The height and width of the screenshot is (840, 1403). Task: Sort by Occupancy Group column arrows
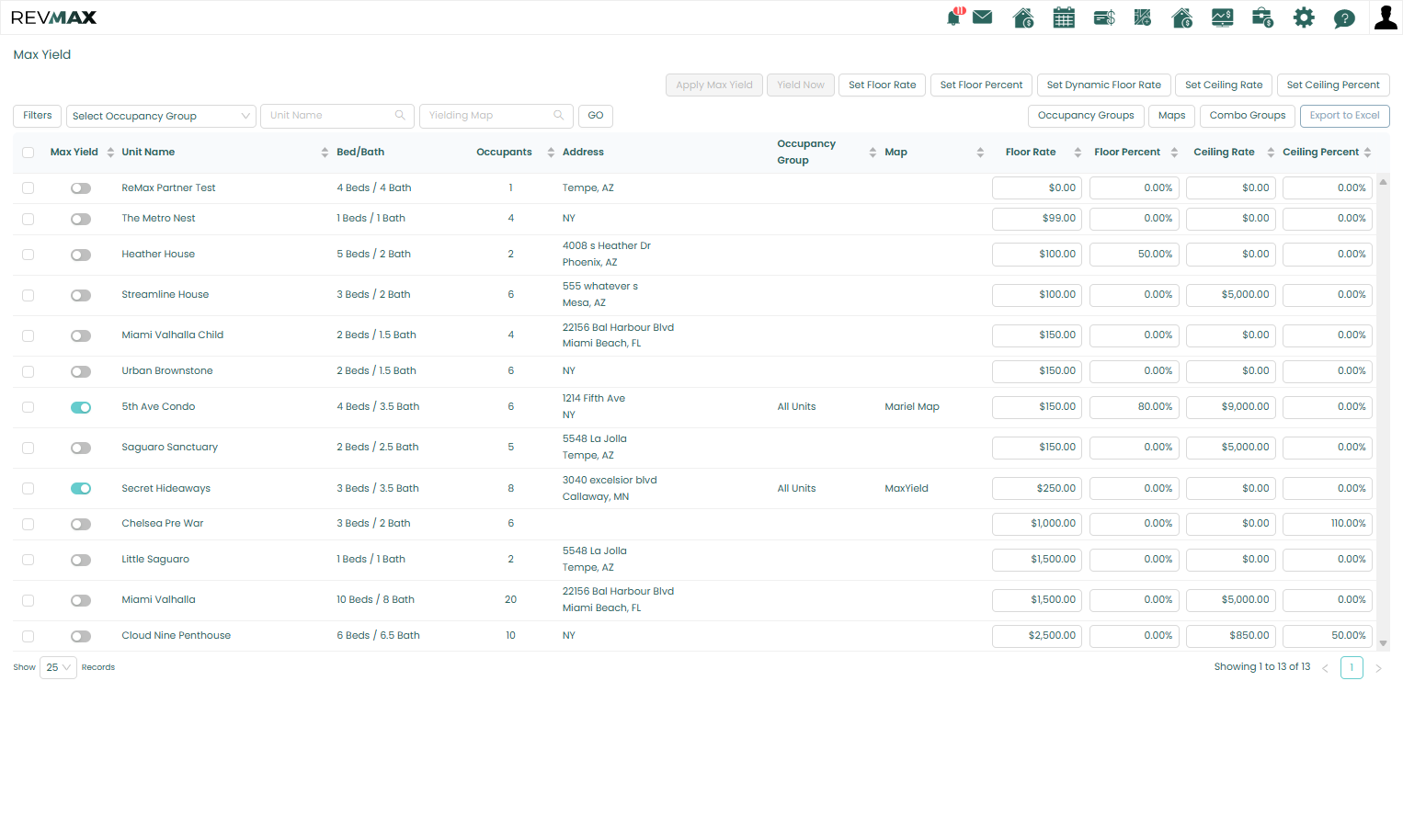[873, 153]
